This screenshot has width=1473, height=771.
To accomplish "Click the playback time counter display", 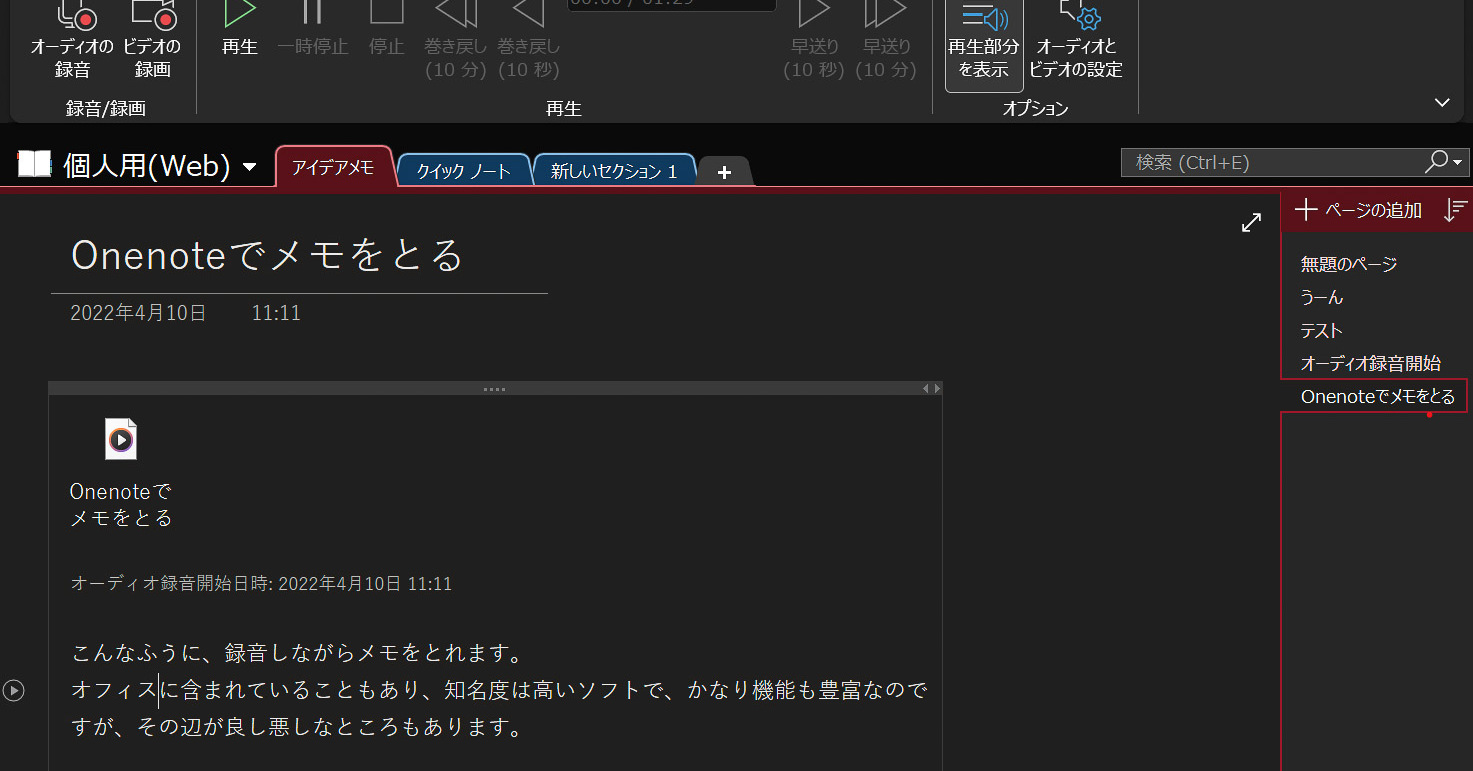I will click(x=672, y=4).
